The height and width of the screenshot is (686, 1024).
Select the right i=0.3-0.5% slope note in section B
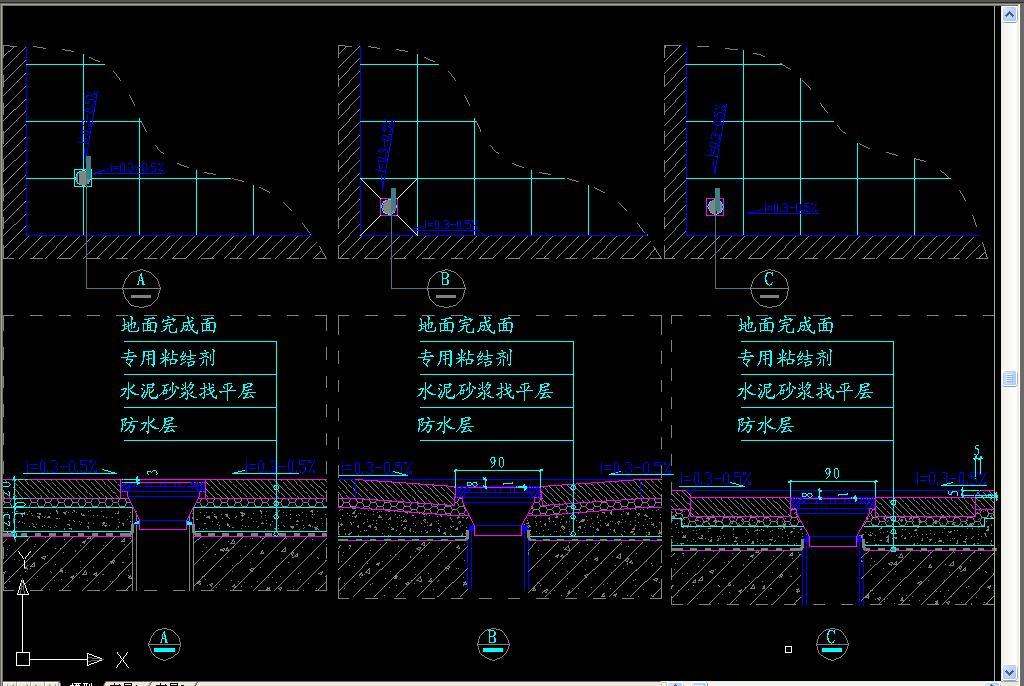point(635,468)
